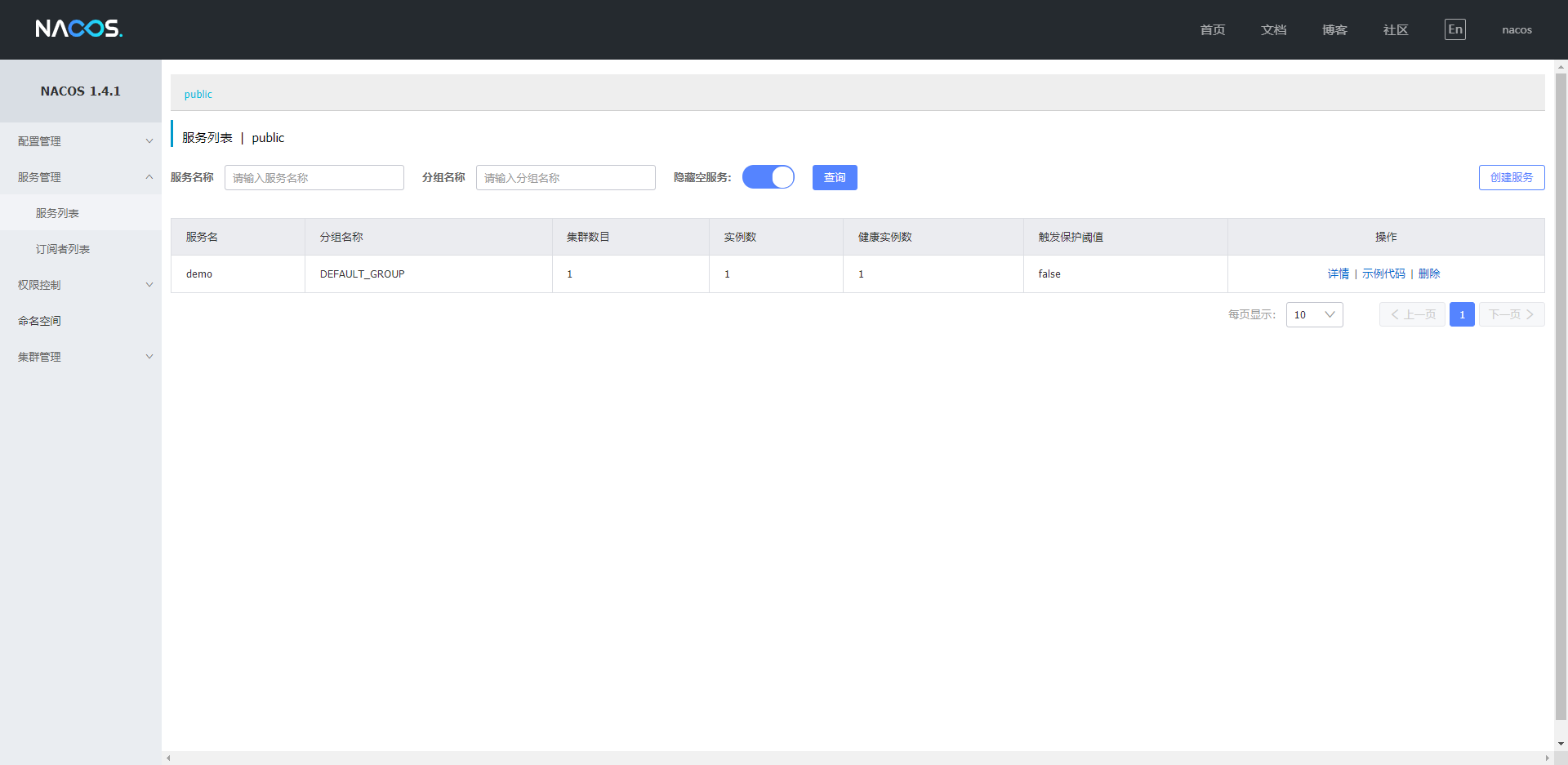
Task: Click the 触发保护阈值 column header
Action: pyautogui.click(x=1125, y=237)
